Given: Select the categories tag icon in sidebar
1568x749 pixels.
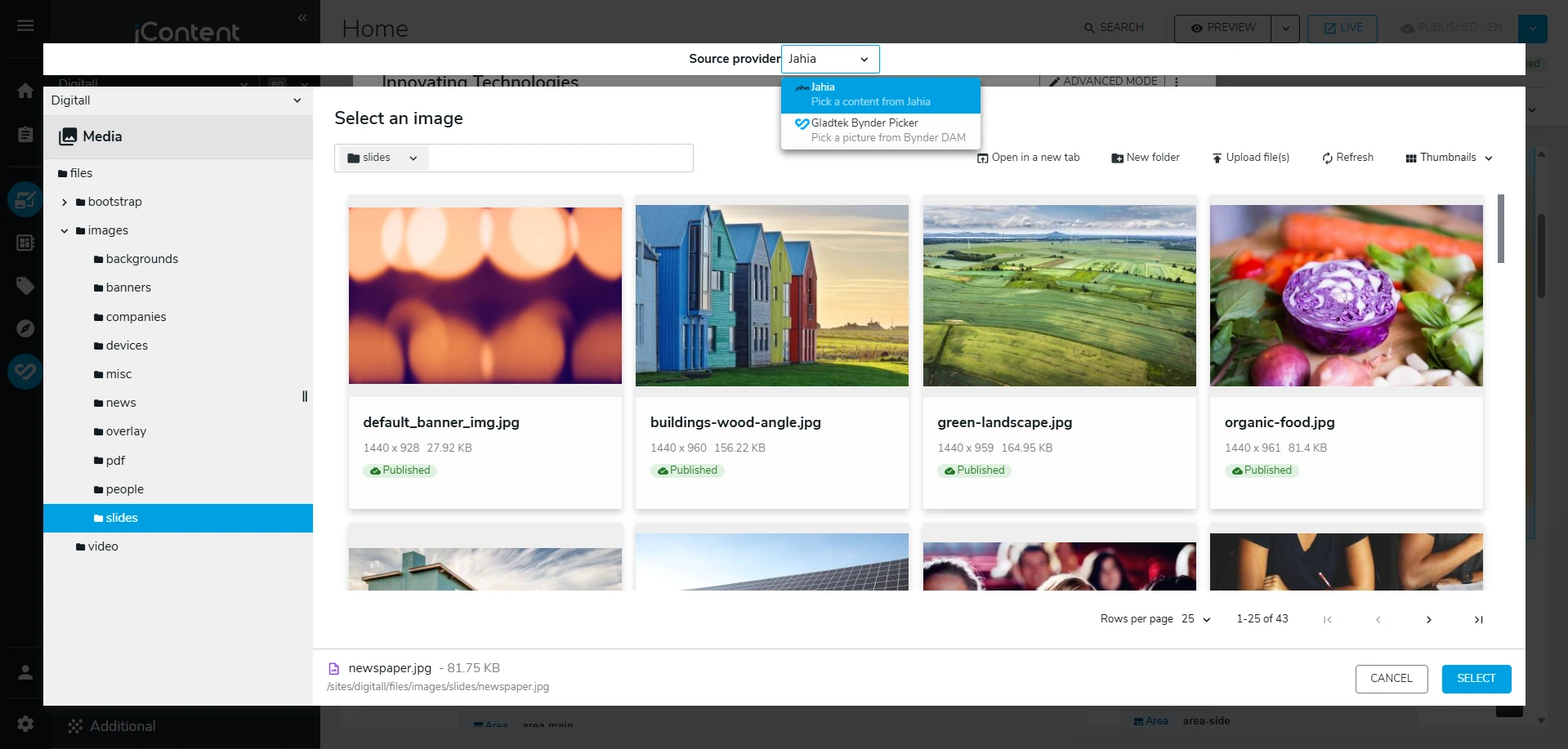Looking at the screenshot, I should pos(25,286).
